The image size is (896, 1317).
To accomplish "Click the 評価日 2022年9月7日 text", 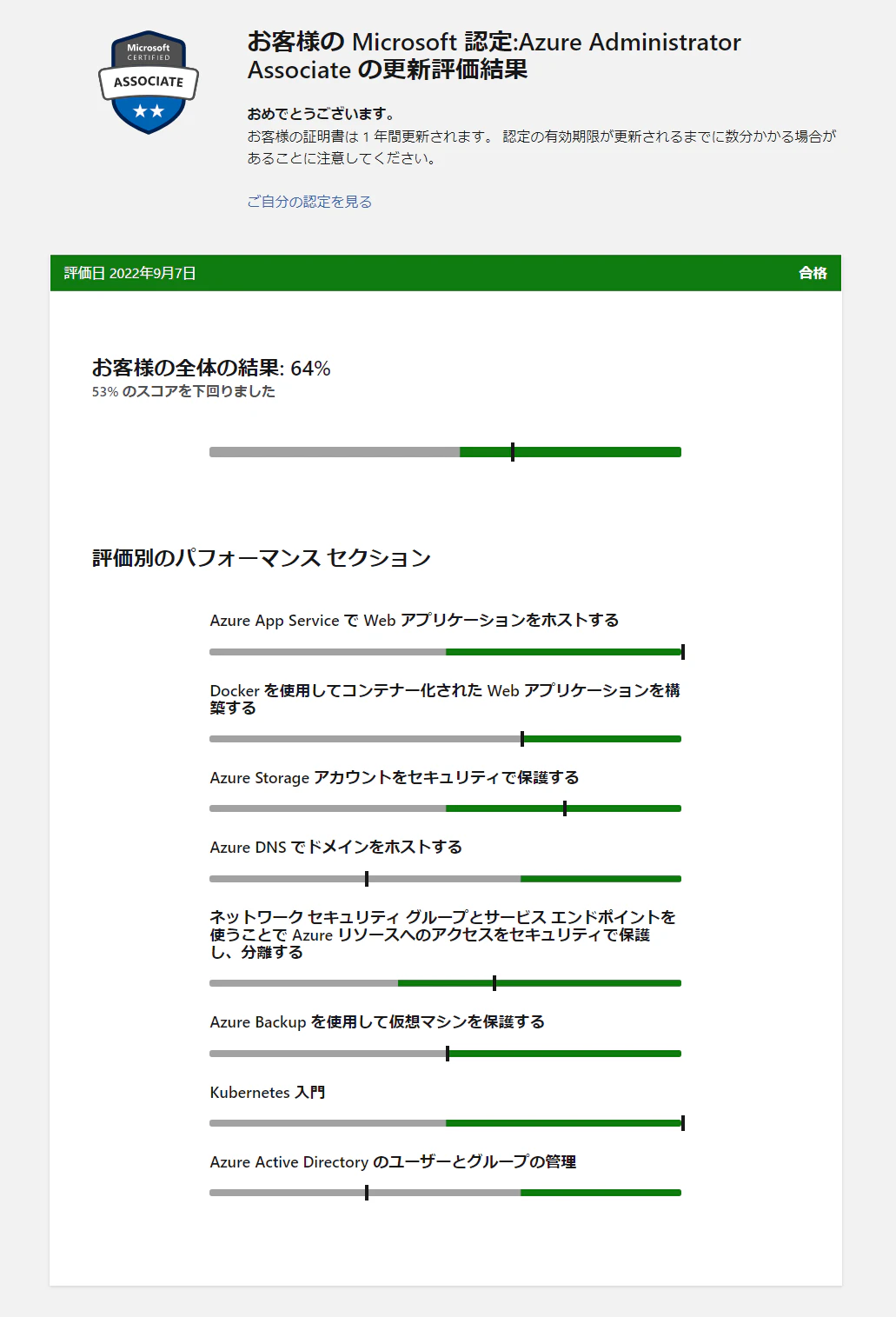I will [x=130, y=273].
